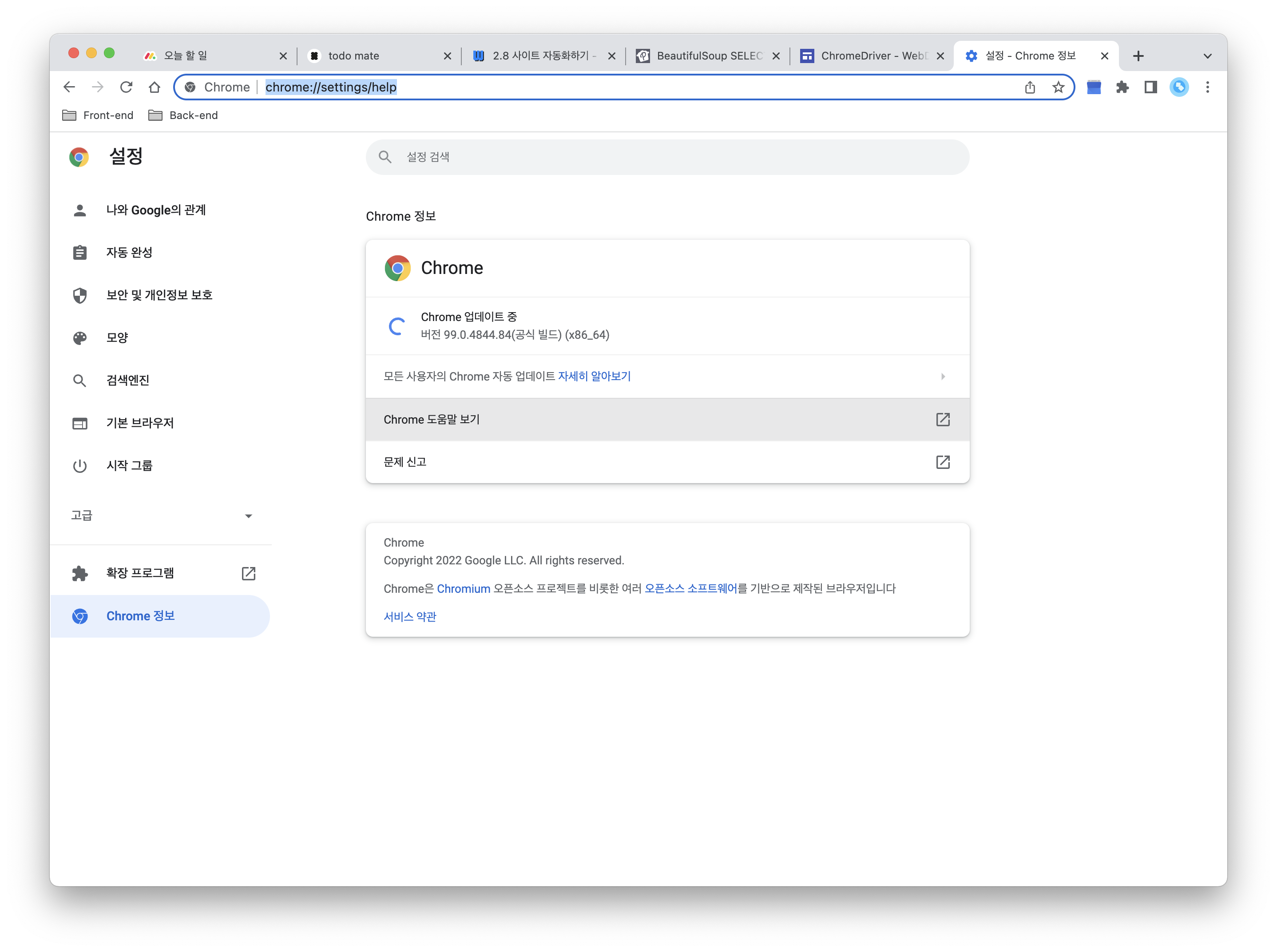Click the 설정 검색 search field
Viewport: 1277px width, 952px height.
pyautogui.click(x=667, y=157)
